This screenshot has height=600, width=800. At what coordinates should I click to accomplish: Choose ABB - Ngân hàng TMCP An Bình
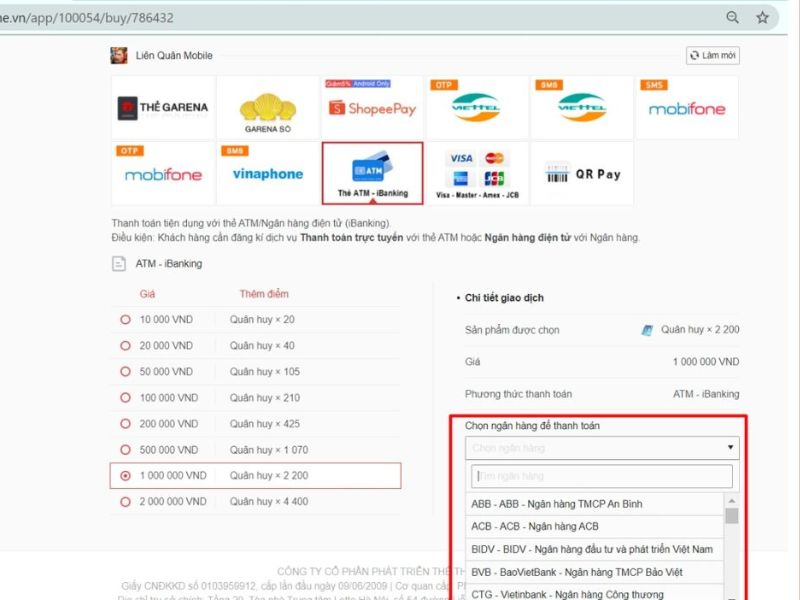point(595,504)
